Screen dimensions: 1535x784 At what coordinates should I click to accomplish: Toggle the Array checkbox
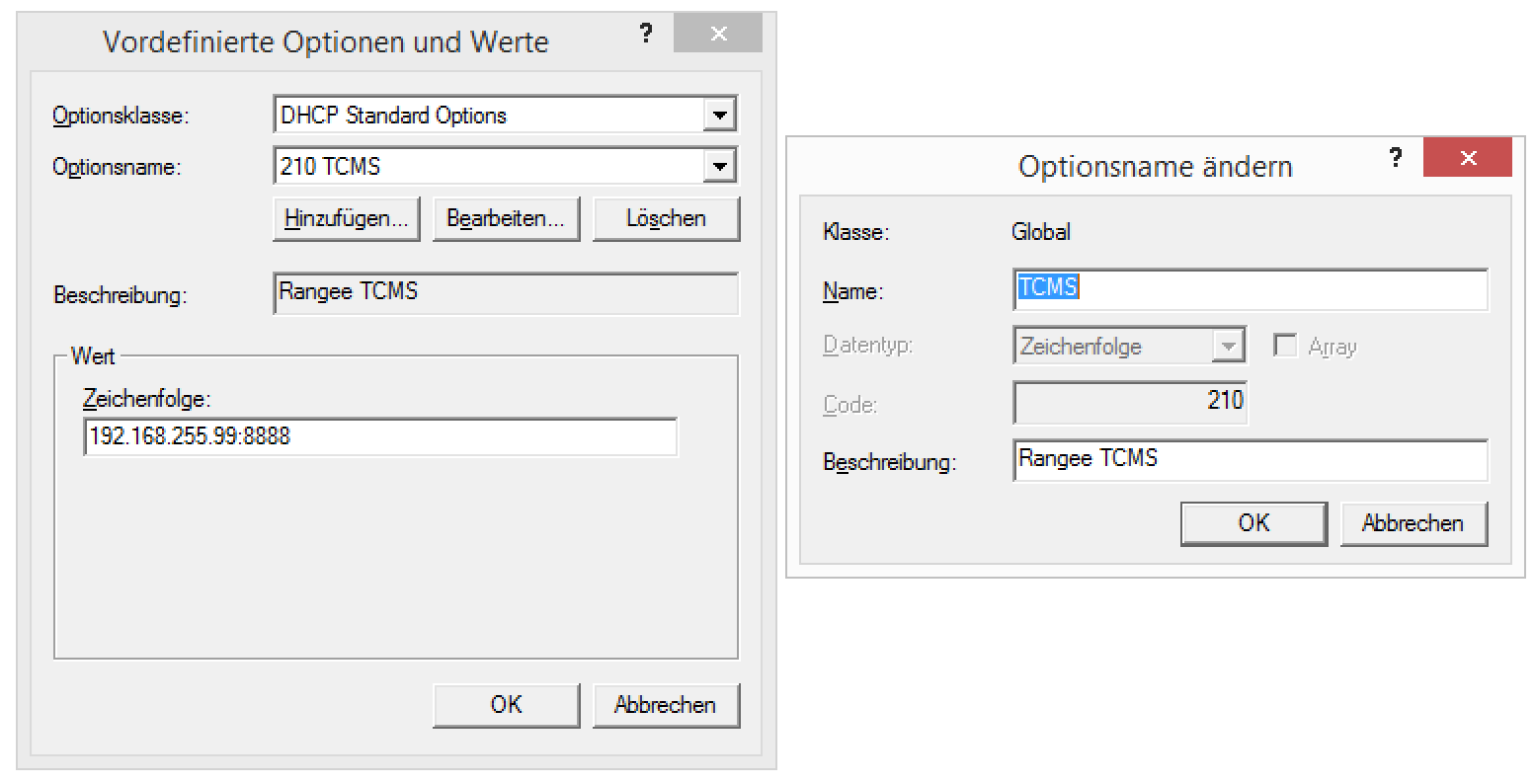tap(1285, 346)
